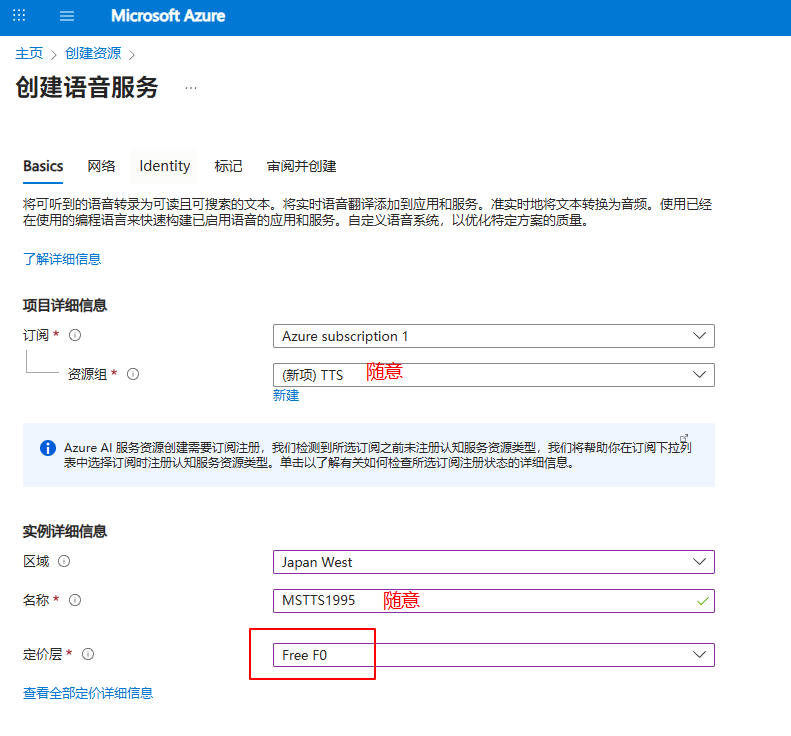Click the MSTTS1995 name input field
This screenshot has width=791, height=736.
coord(494,601)
